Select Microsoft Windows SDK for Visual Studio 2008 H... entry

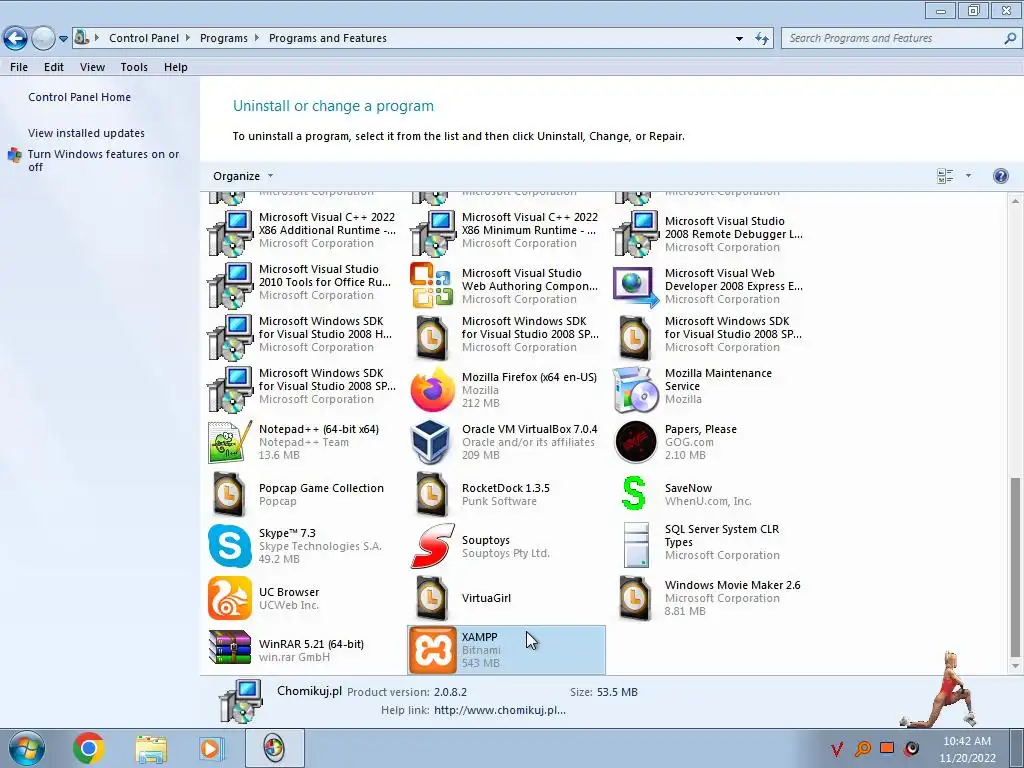click(302, 338)
